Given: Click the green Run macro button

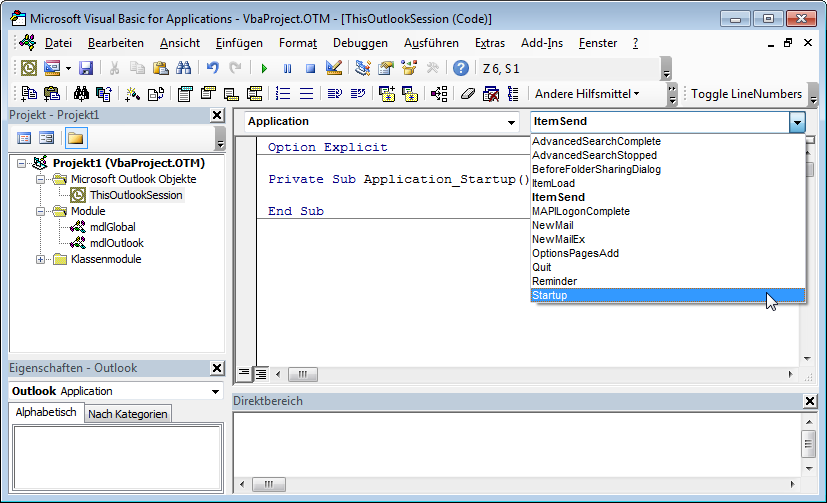Looking at the screenshot, I should click(264, 69).
